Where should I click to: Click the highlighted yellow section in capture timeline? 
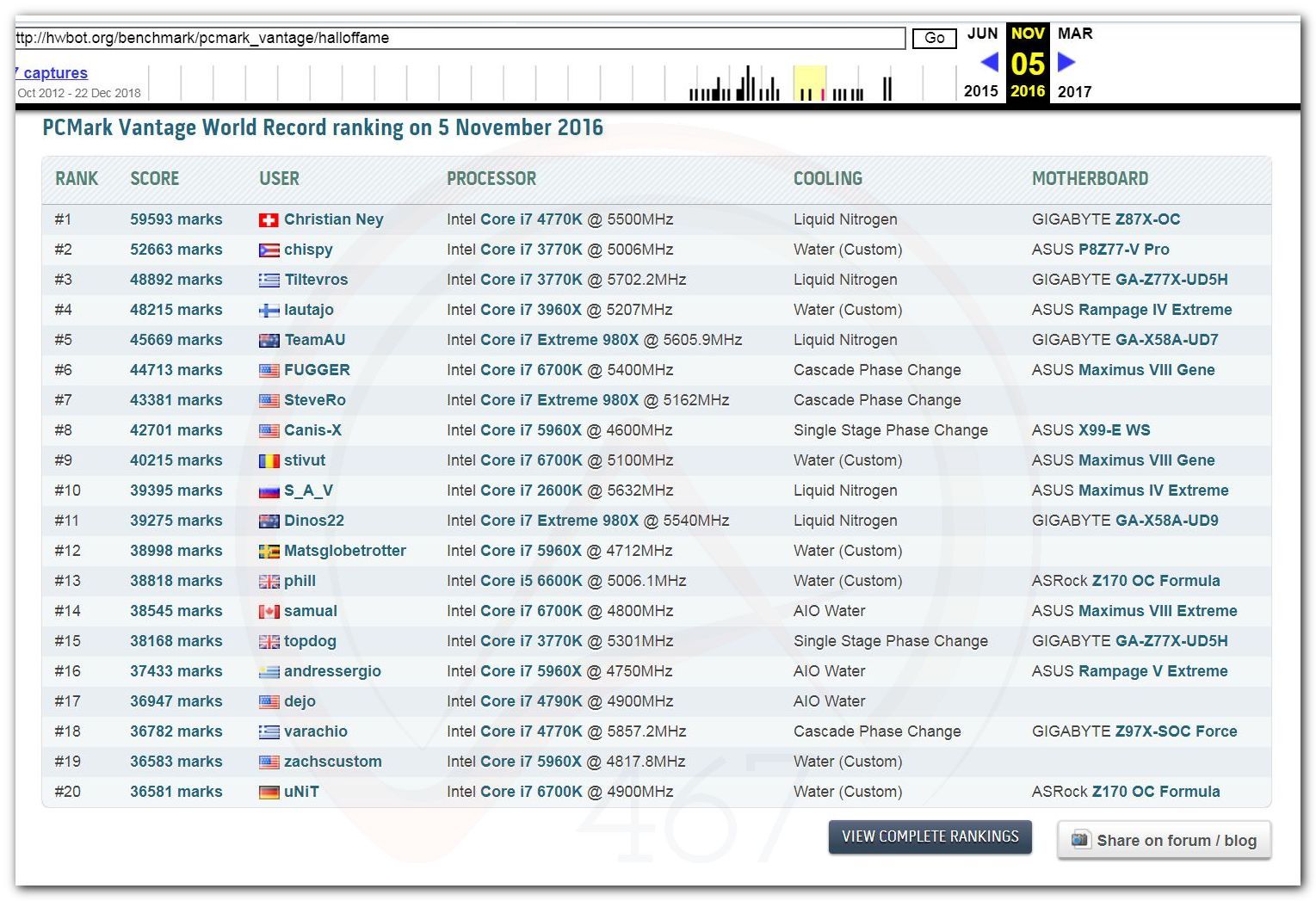pyautogui.click(x=809, y=83)
